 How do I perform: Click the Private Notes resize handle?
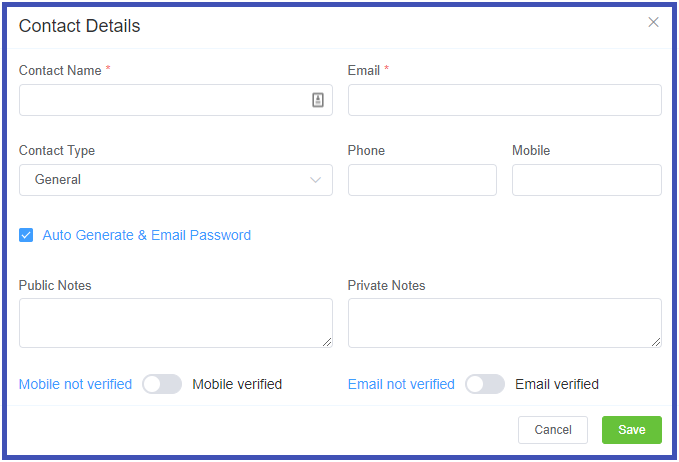click(x=656, y=342)
